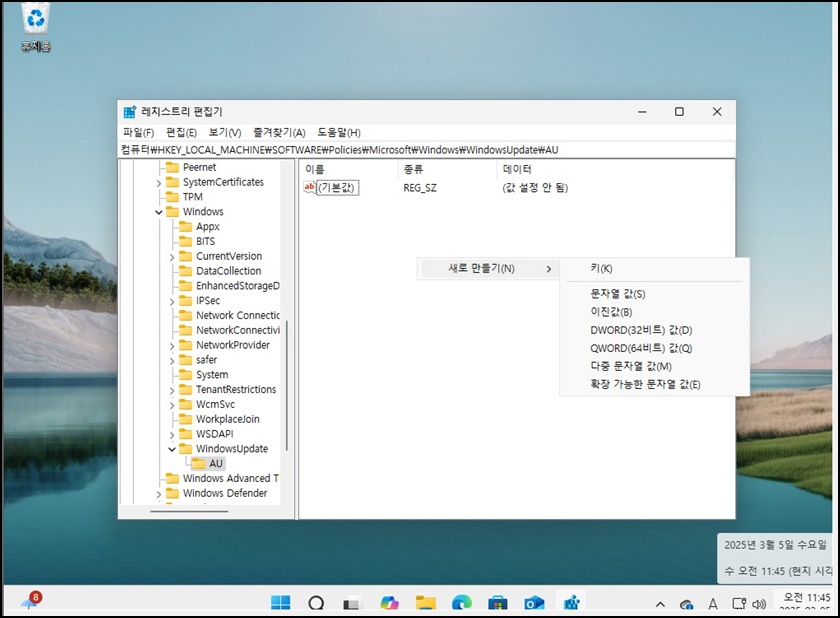840x618 pixels.
Task: Open Outlook from the taskbar
Action: tap(534, 603)
